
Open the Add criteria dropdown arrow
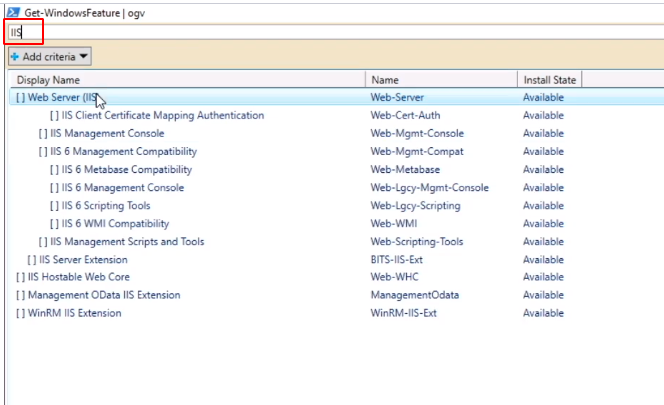coord(83,56)
